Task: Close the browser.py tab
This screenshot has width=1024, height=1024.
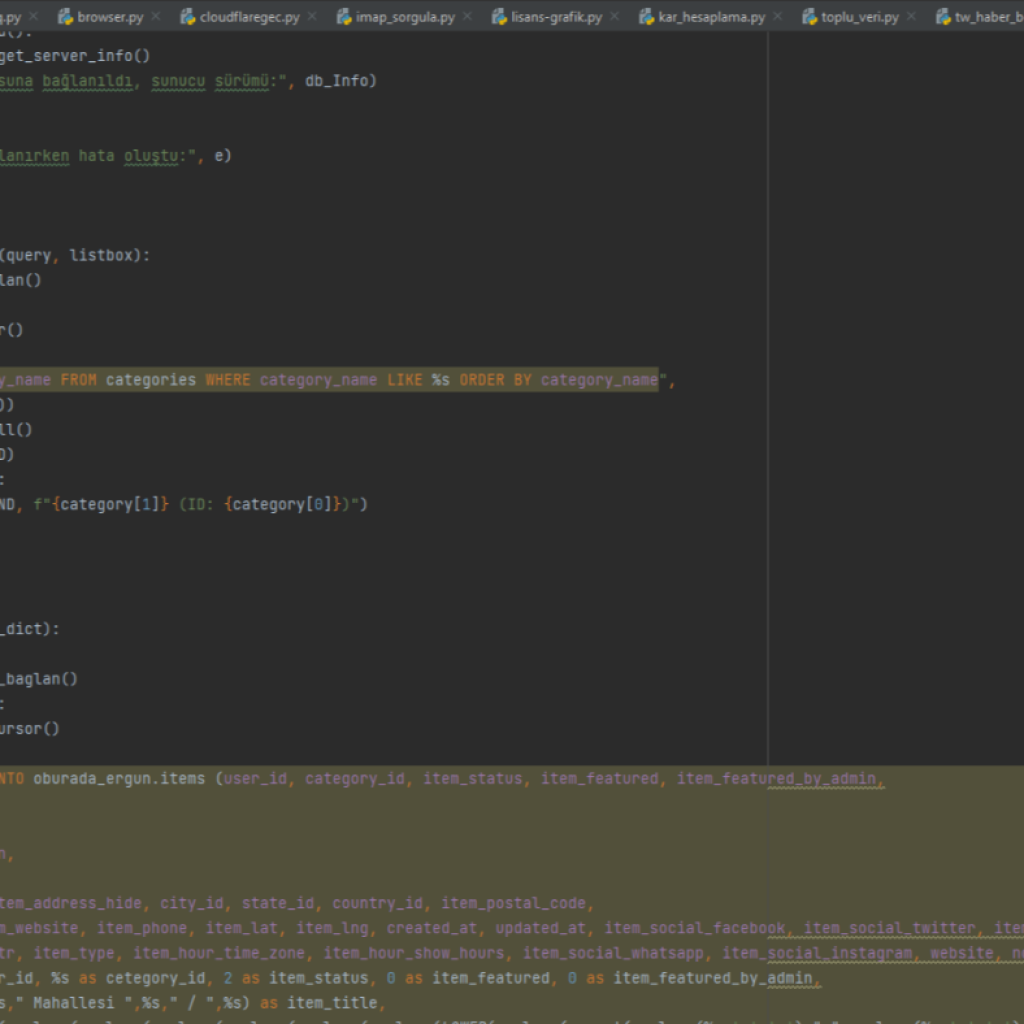Action: pyautogui.click(x=156, y=16)
